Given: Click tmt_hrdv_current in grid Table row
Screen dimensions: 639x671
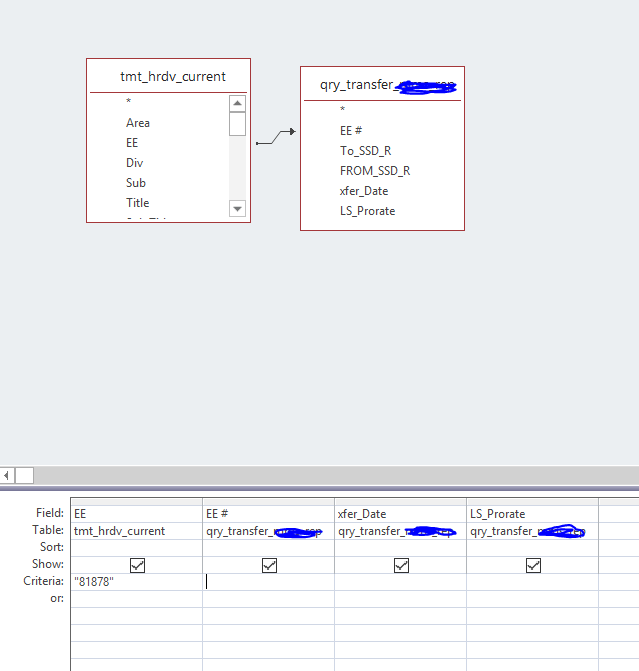Looking at the screenshot, I should pyautogui.click(x=137, y=531).
